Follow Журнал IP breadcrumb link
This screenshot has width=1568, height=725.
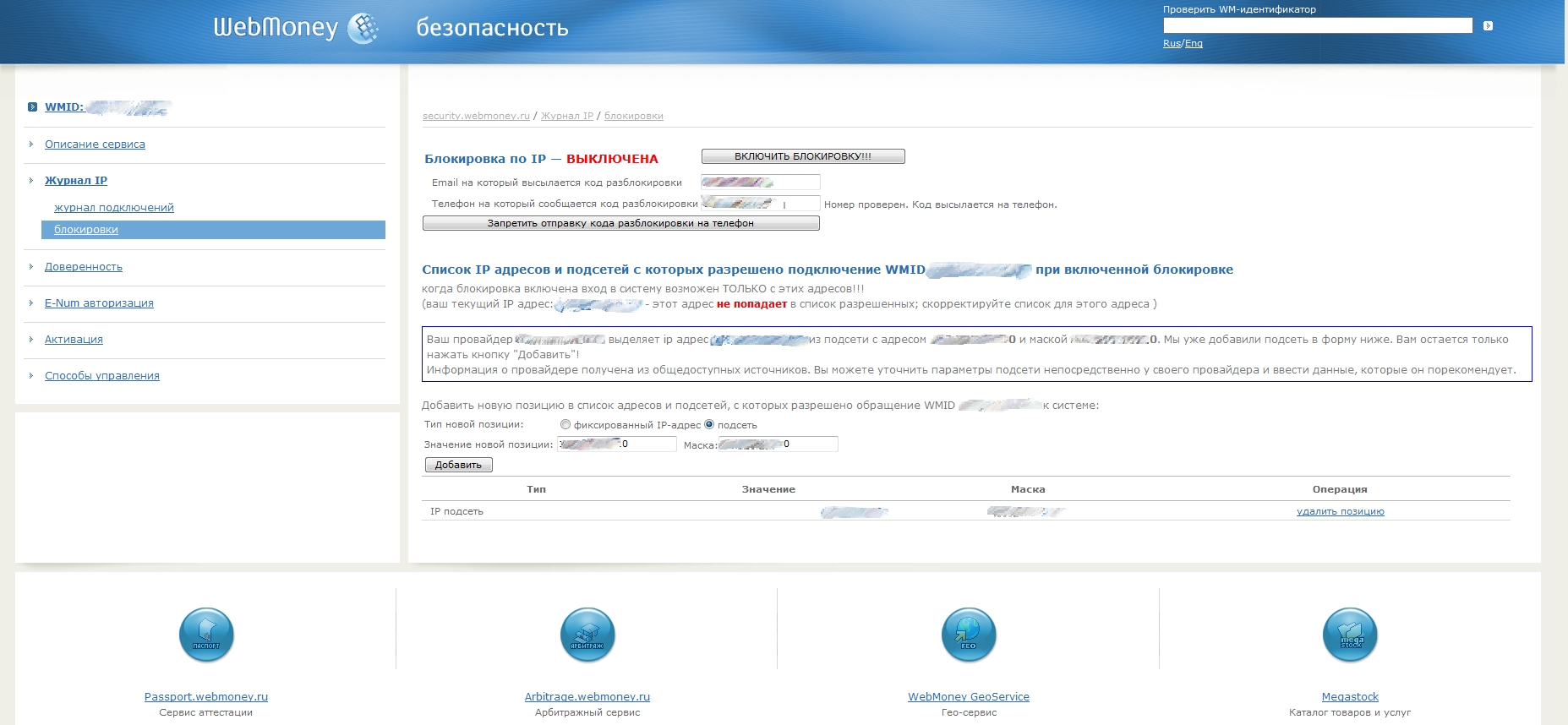pyautogui.click(x=567, y=116)
